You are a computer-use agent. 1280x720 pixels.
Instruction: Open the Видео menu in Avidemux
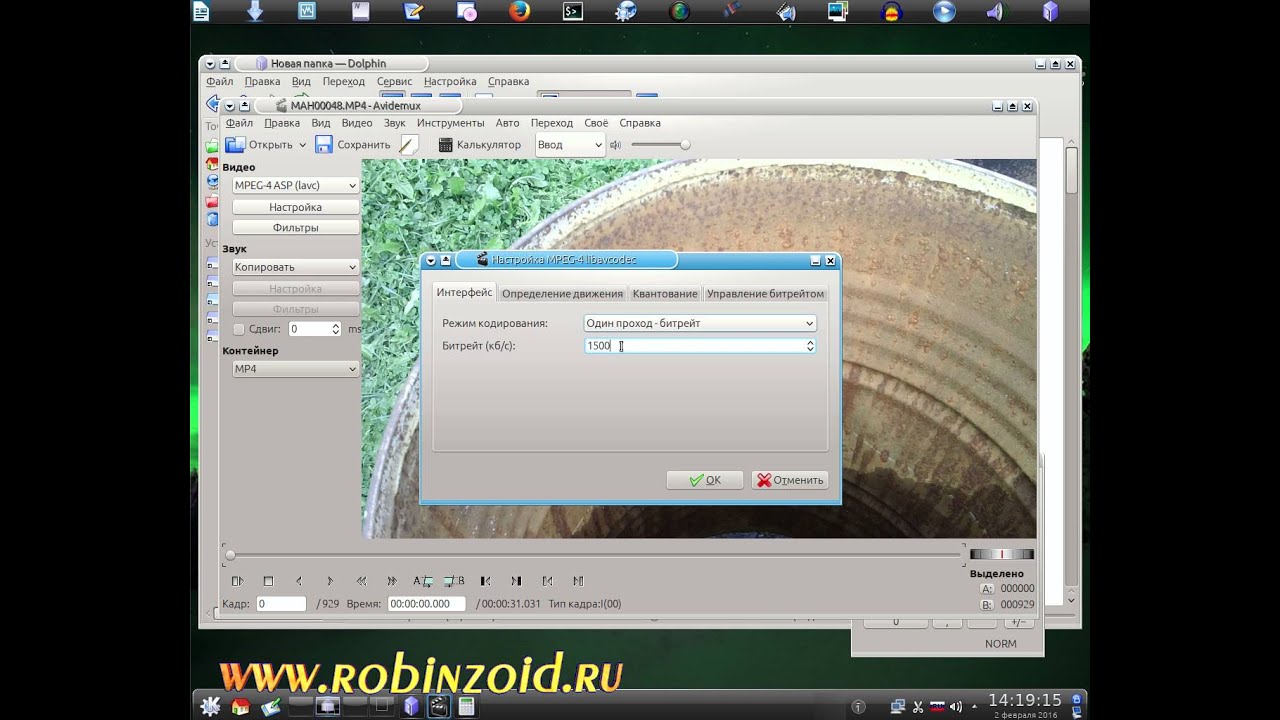[x=357, y=123]
